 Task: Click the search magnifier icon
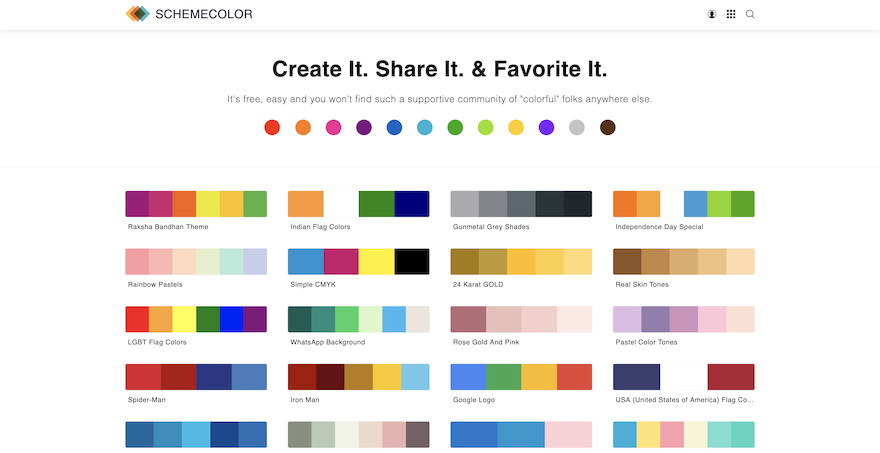[x=750, y=15]
